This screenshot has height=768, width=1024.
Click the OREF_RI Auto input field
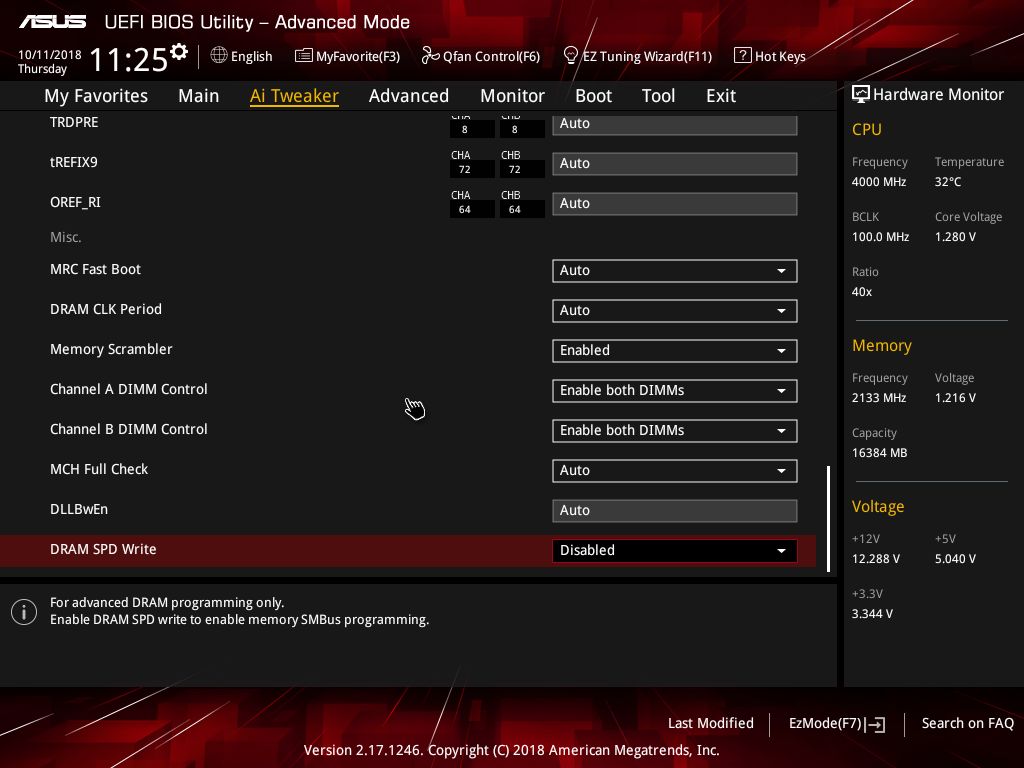[675, 203]
